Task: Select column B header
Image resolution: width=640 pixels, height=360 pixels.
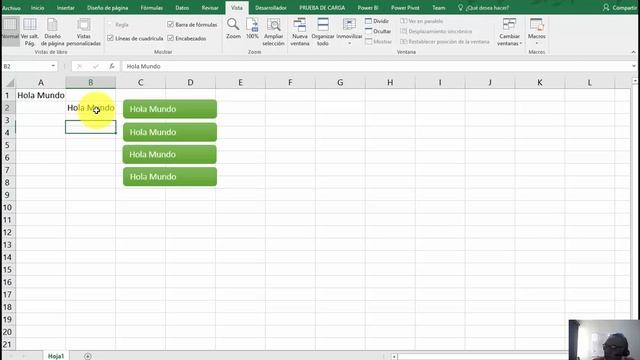Action: 91,82
